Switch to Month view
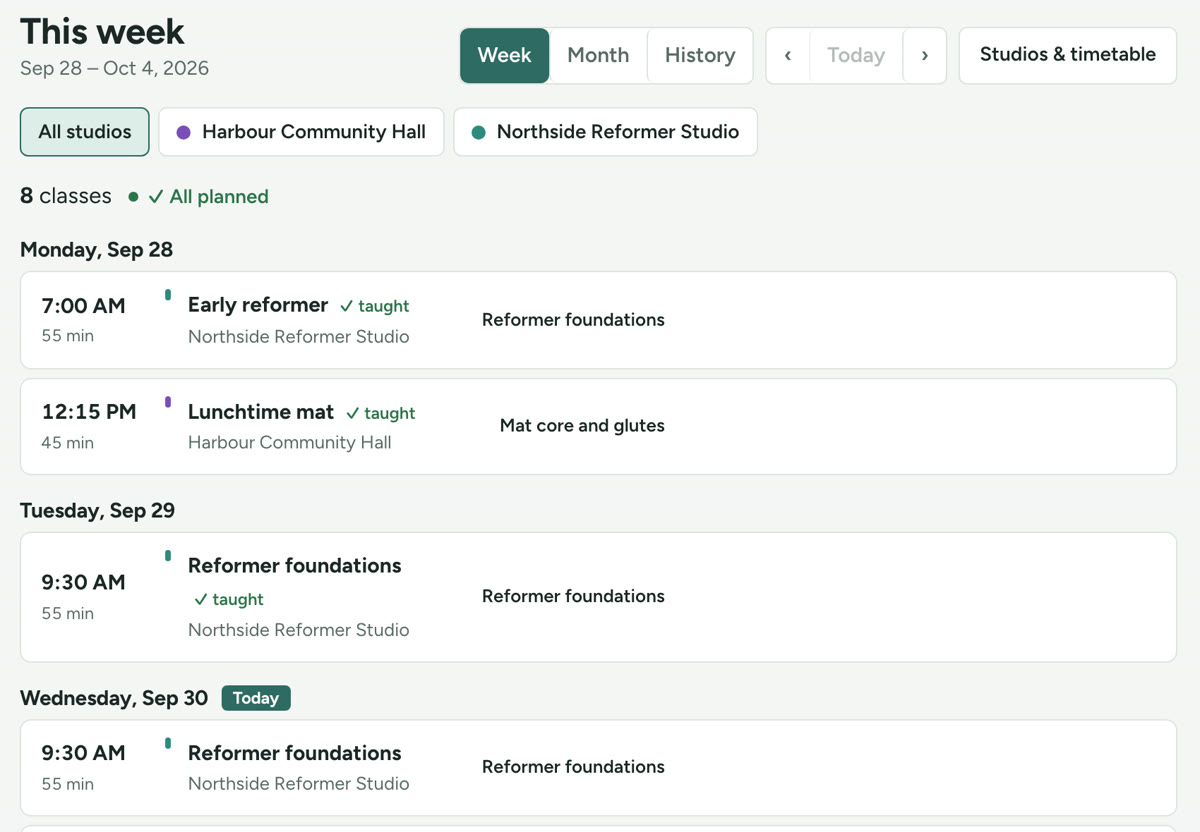 (598, 55)
